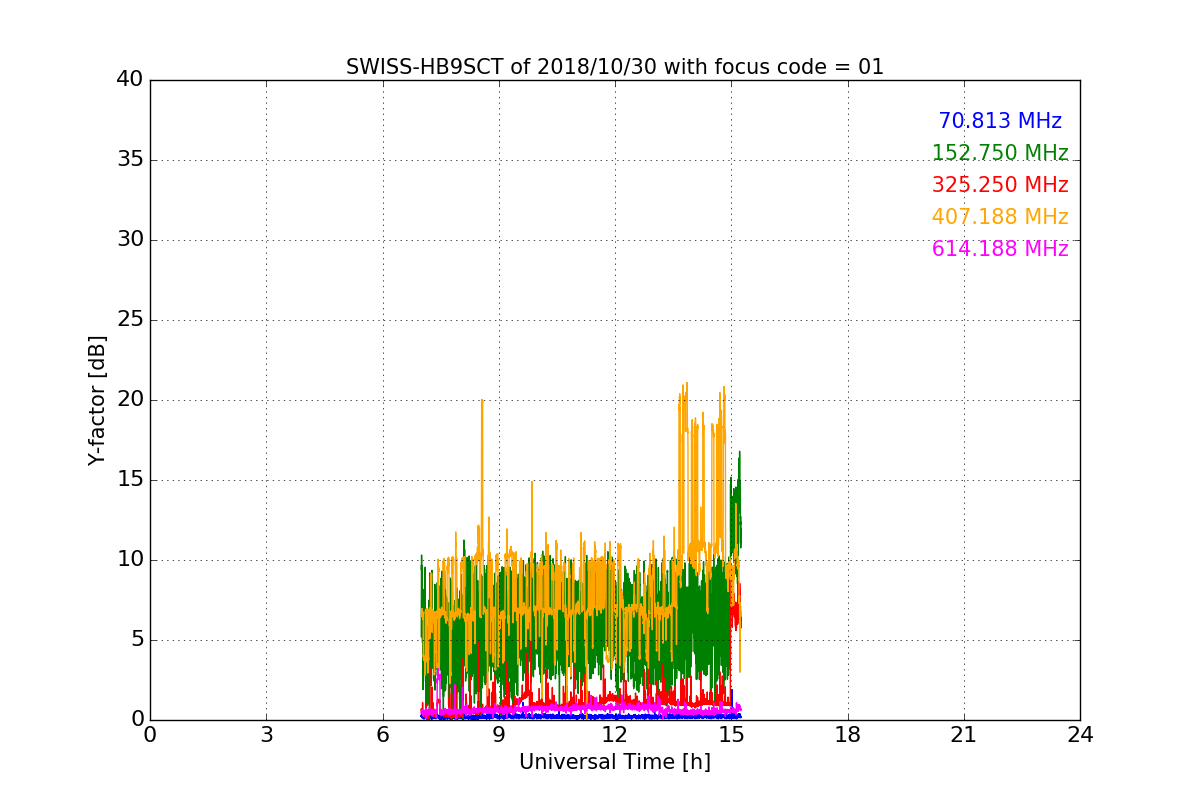The image size is (1200, 800).
Task: Select the orange '407.188 MHz' legend label
Action: point(1000,217)
